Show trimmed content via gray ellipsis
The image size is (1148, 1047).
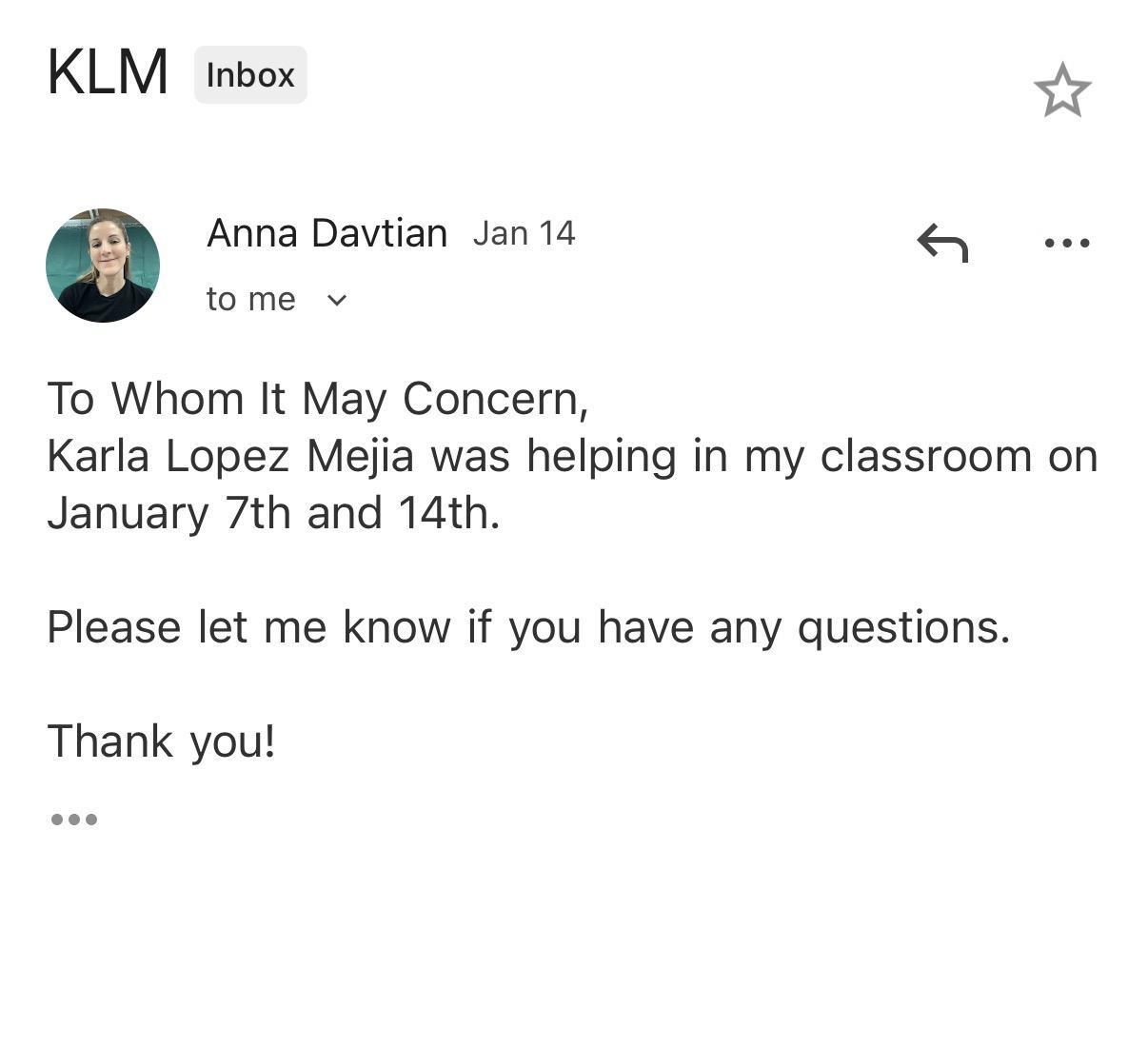[x=73, y=819]
